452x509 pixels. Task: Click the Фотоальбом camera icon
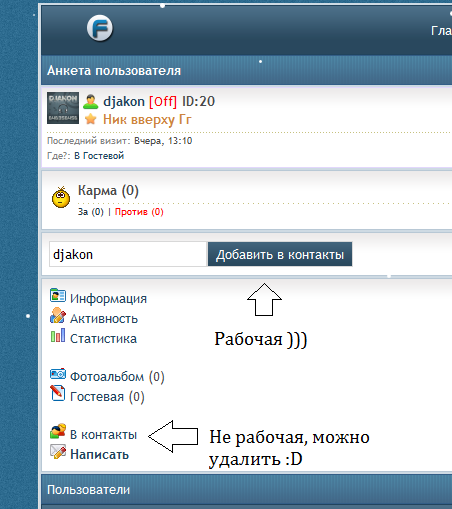[x=58, y=374]
